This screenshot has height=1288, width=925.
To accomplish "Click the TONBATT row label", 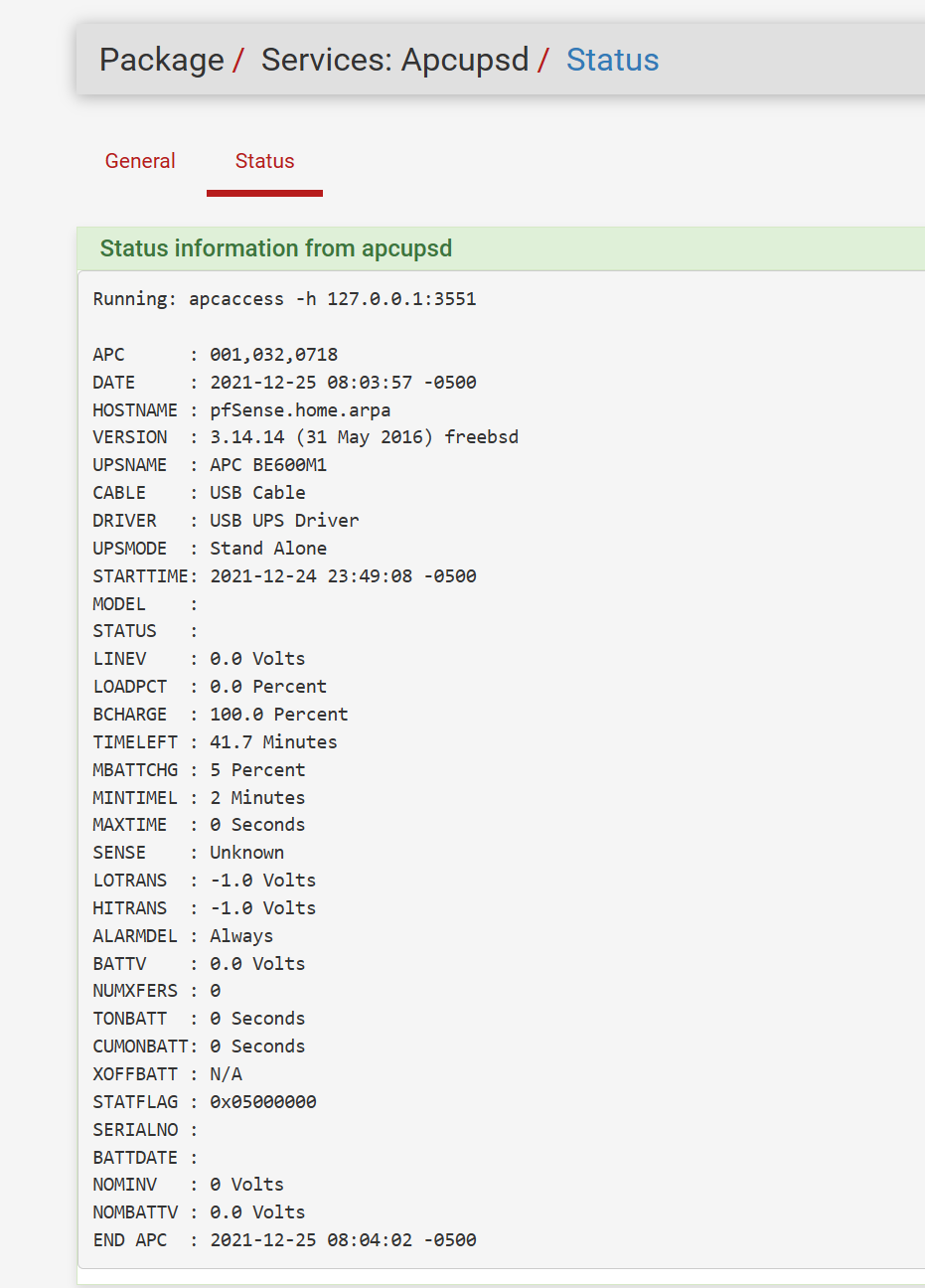I will (x=130, y=1019).
